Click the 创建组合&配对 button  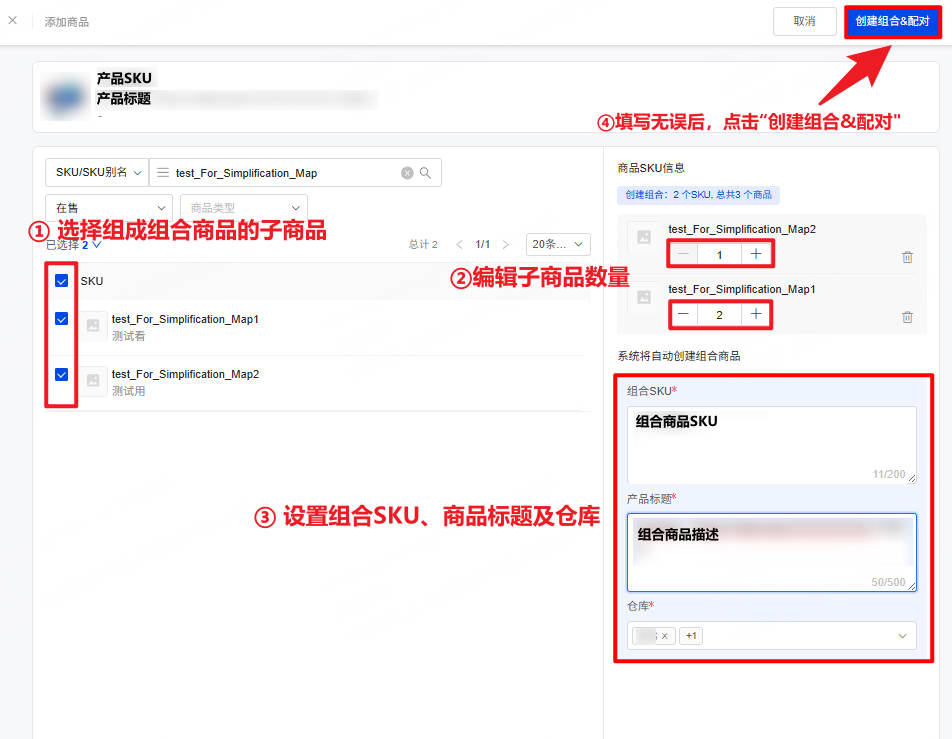point(892,21)
